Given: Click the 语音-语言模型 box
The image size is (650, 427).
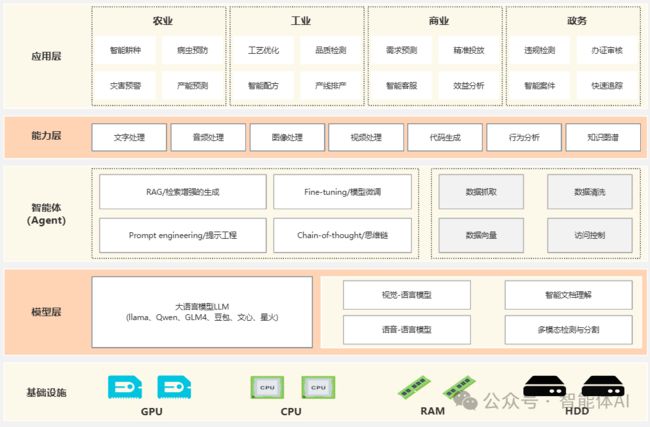Looking at the screenshot, I should [x=407, y=330].
